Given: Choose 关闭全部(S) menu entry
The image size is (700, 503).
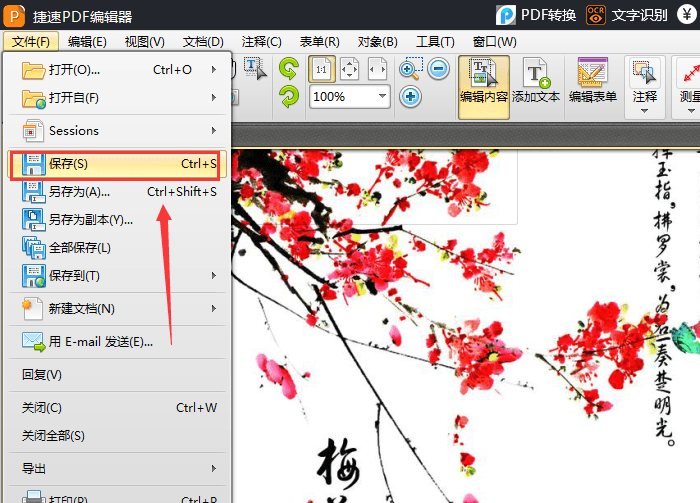Looking at the screenshot, I should (117, 436).
